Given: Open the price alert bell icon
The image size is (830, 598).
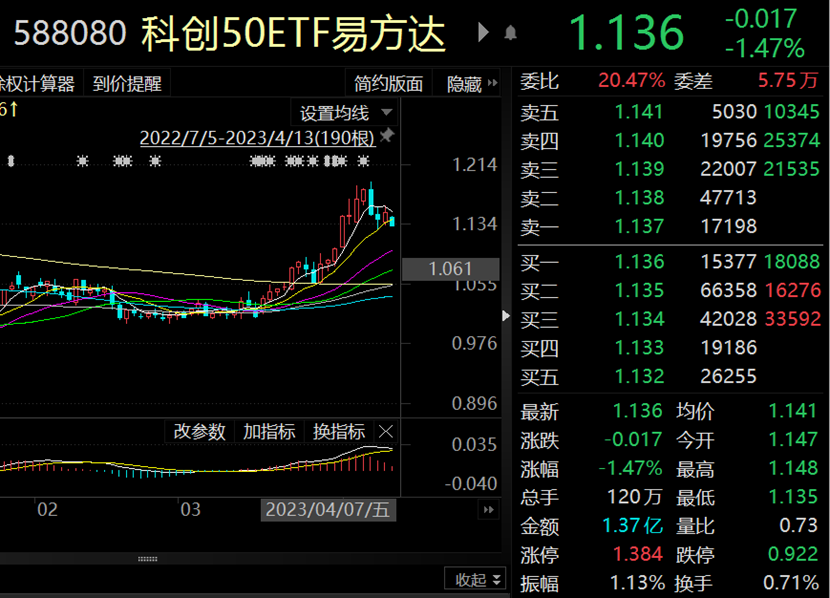Looking at the screenshot, I should pyautogui.click(x=511, y=33).
